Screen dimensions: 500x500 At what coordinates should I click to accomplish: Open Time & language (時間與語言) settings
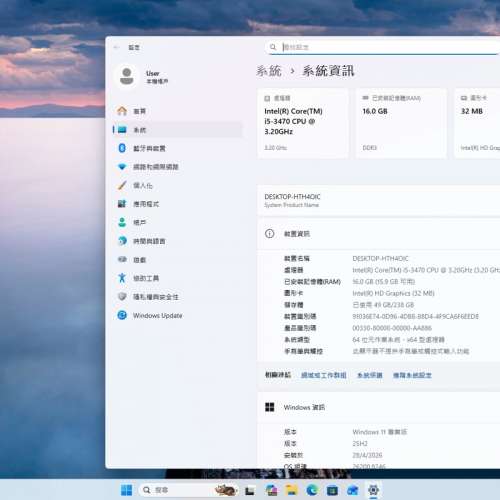(178, 241)
